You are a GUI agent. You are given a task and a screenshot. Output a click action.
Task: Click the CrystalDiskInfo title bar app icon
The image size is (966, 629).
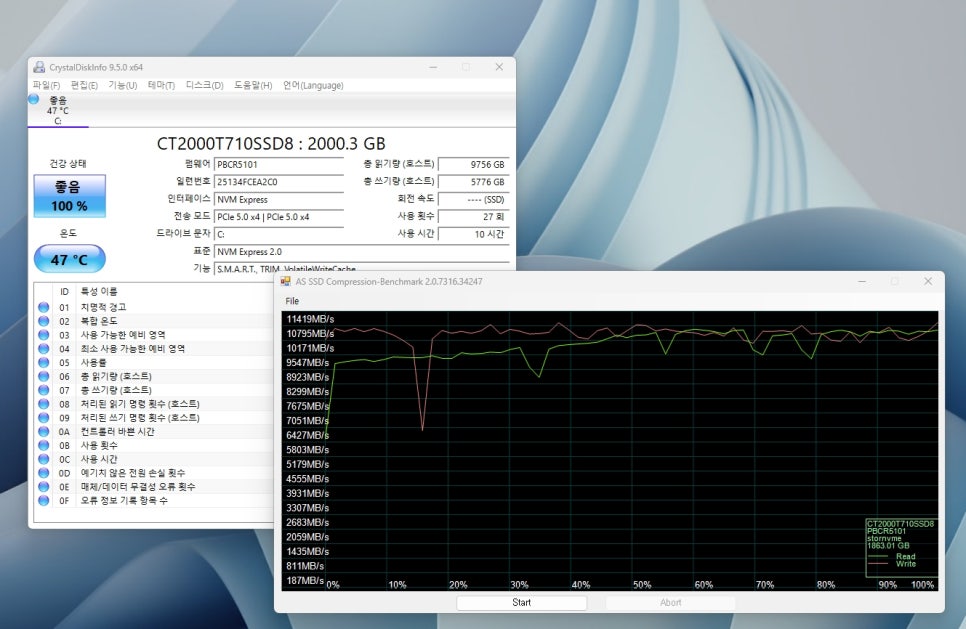point(39,67)
